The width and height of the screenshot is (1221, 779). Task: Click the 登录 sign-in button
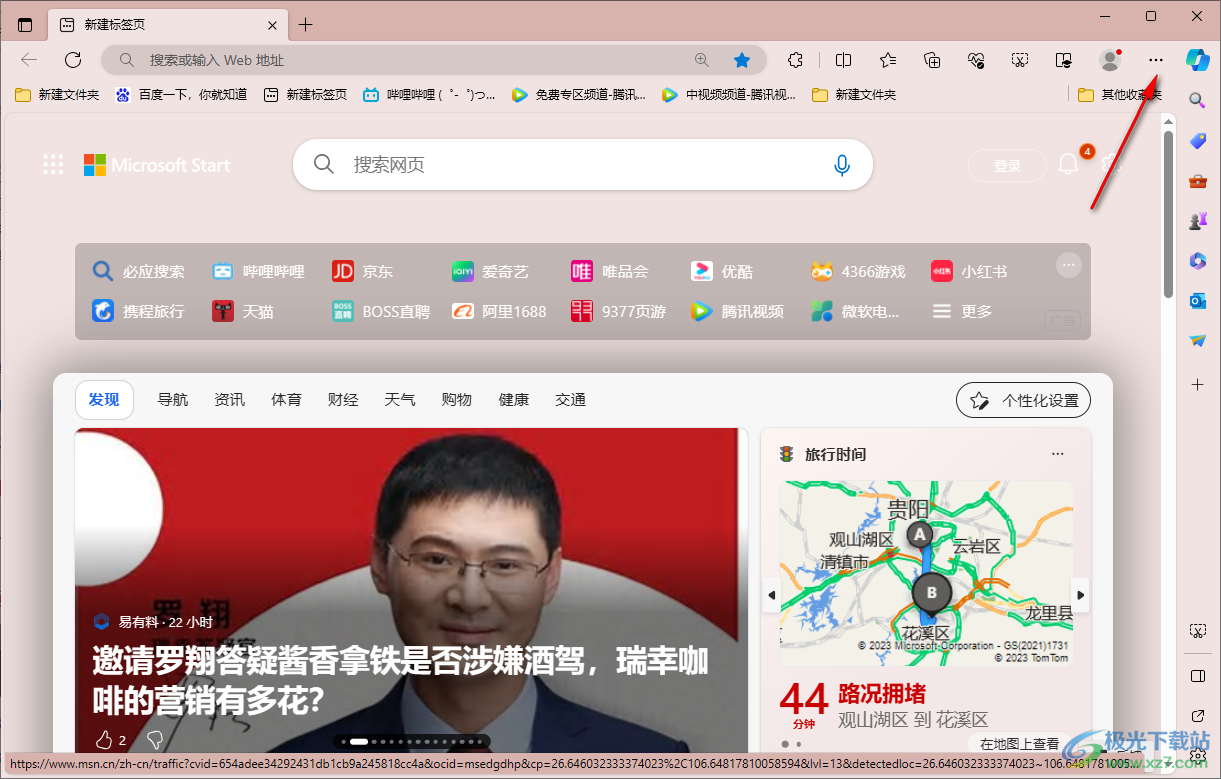1006,164
